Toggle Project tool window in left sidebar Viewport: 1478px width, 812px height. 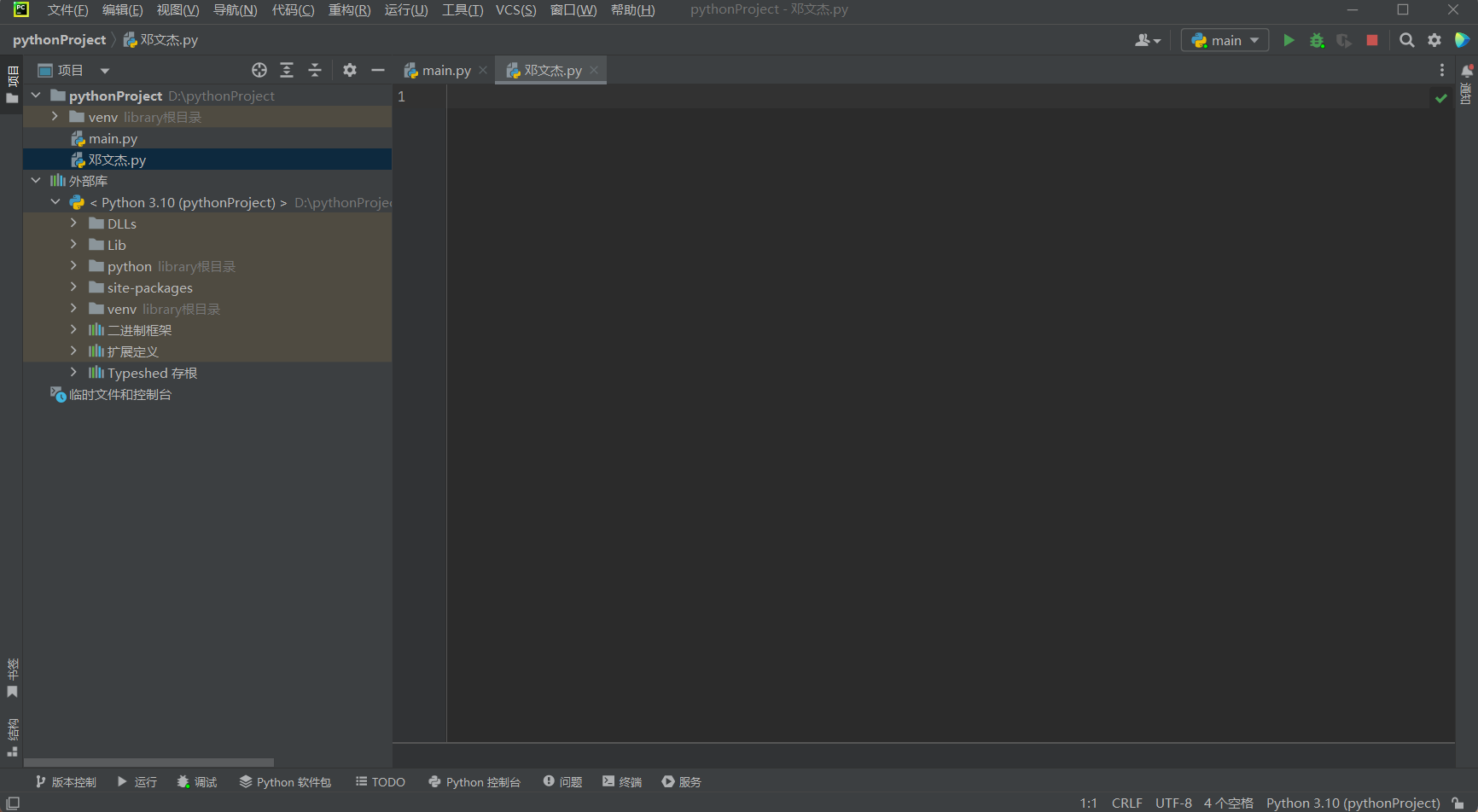[x=12, y=85]
